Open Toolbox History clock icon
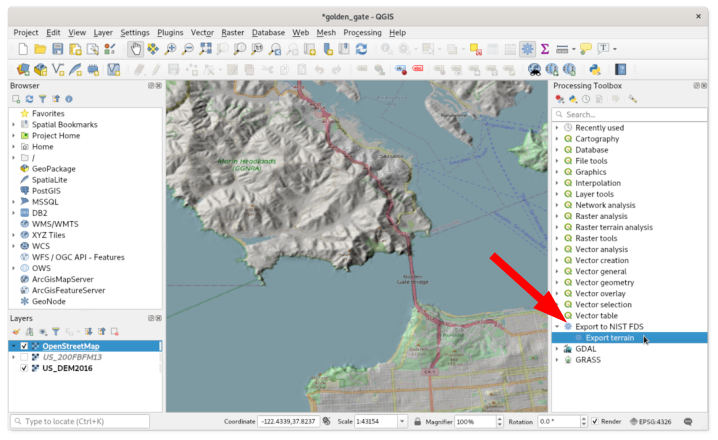This screenshot has width=718, height=440. point(586,99)
